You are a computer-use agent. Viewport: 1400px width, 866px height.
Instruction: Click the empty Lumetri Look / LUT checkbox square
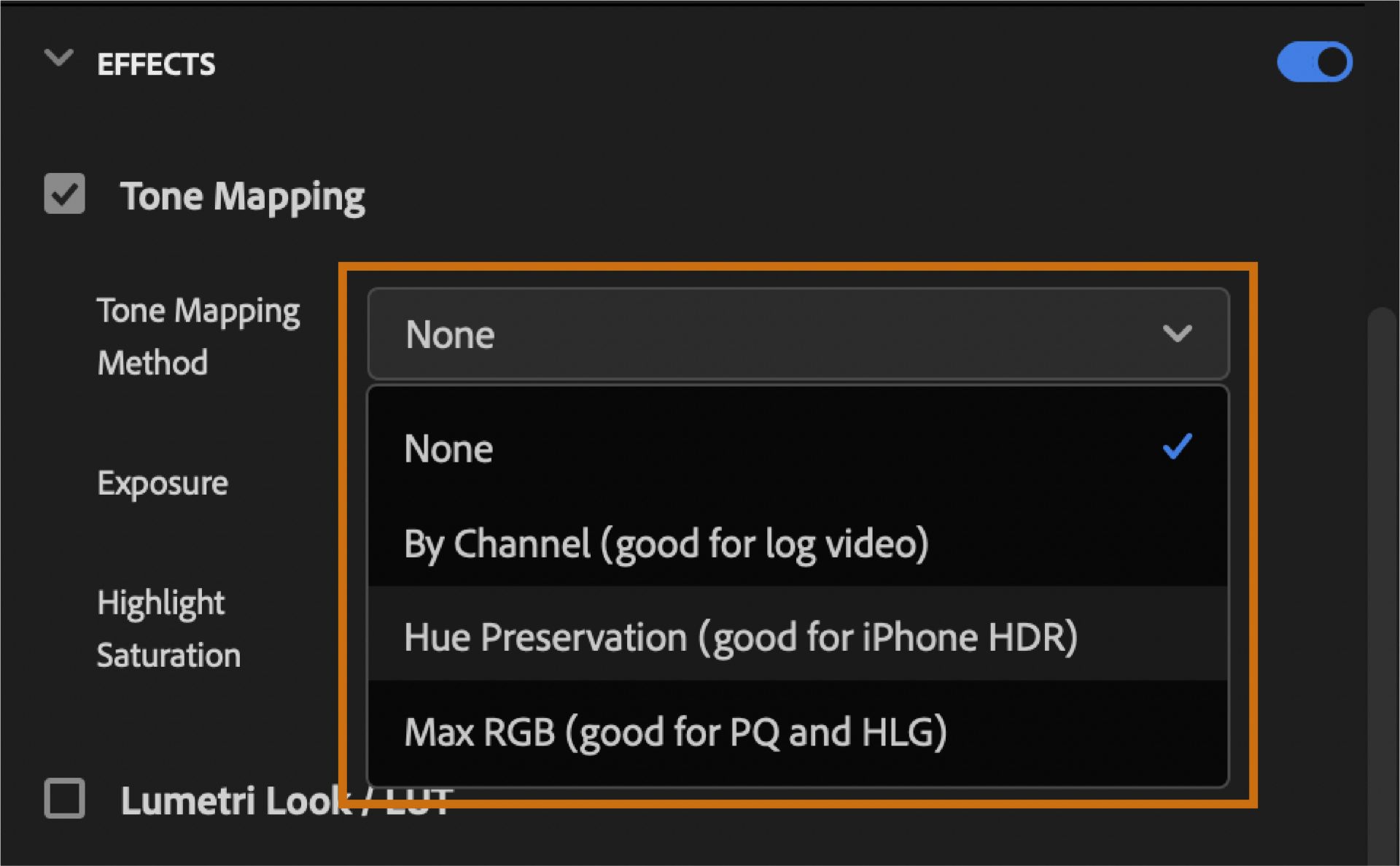click(63, 800)
